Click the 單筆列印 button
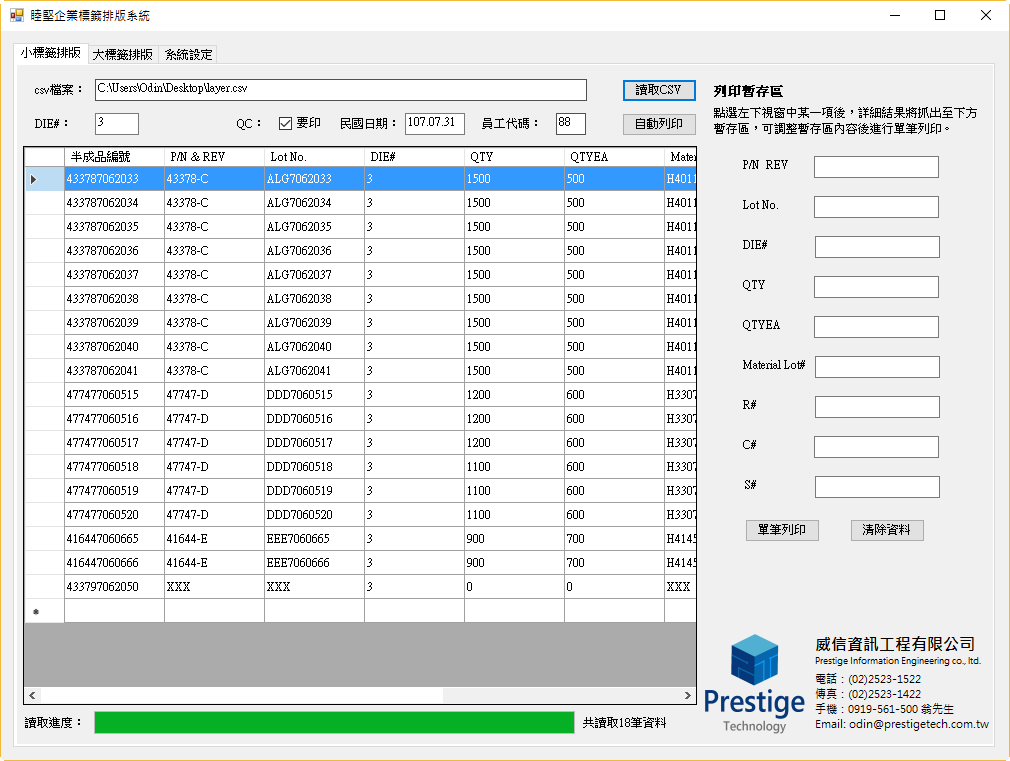The height and width of the screenshot is (761, 1010). 782,530
